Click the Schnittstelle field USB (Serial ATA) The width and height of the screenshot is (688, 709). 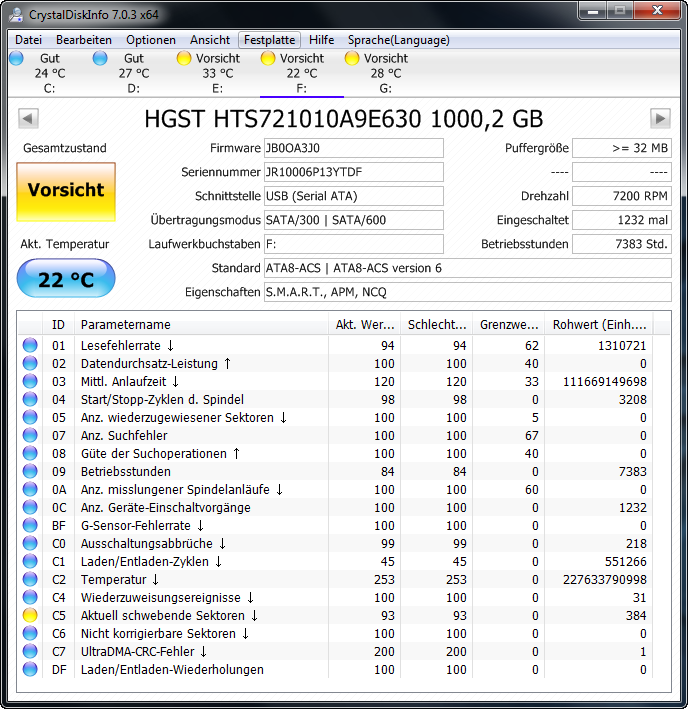(353, 196)
